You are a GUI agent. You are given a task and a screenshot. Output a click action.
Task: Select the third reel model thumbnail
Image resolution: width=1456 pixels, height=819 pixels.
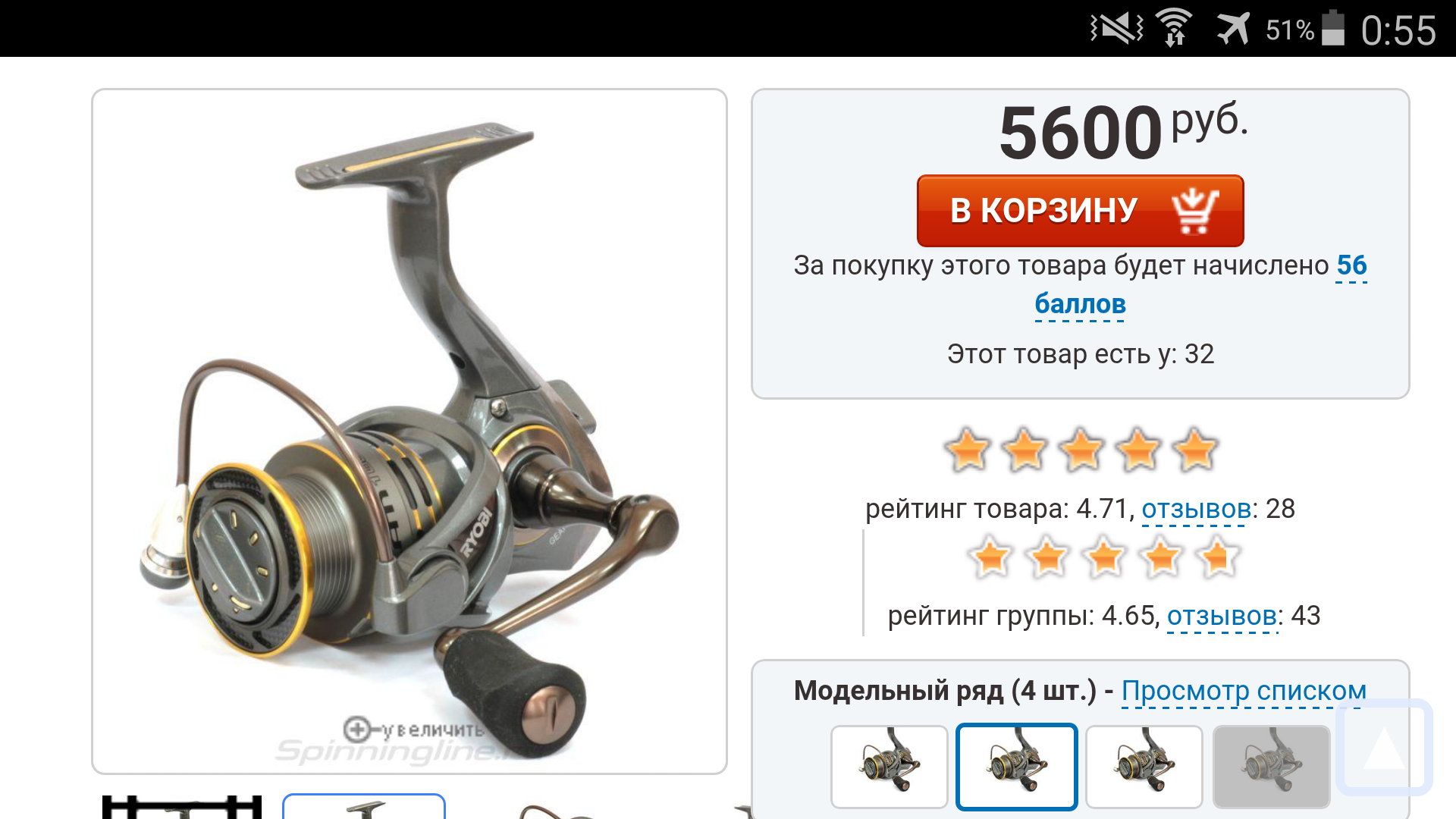tap(1144, 767)
